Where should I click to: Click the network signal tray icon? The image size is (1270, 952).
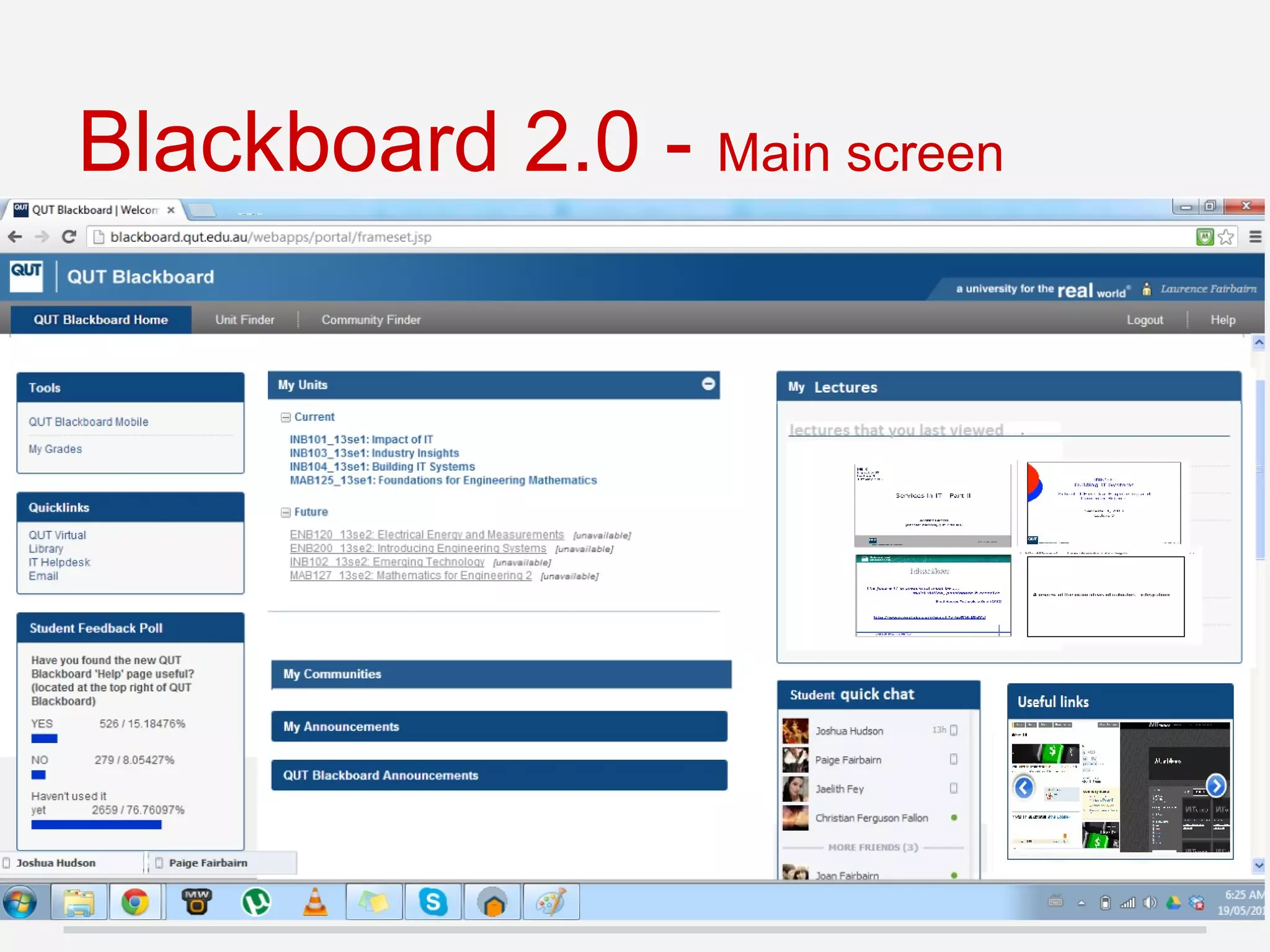(1127, 902)
